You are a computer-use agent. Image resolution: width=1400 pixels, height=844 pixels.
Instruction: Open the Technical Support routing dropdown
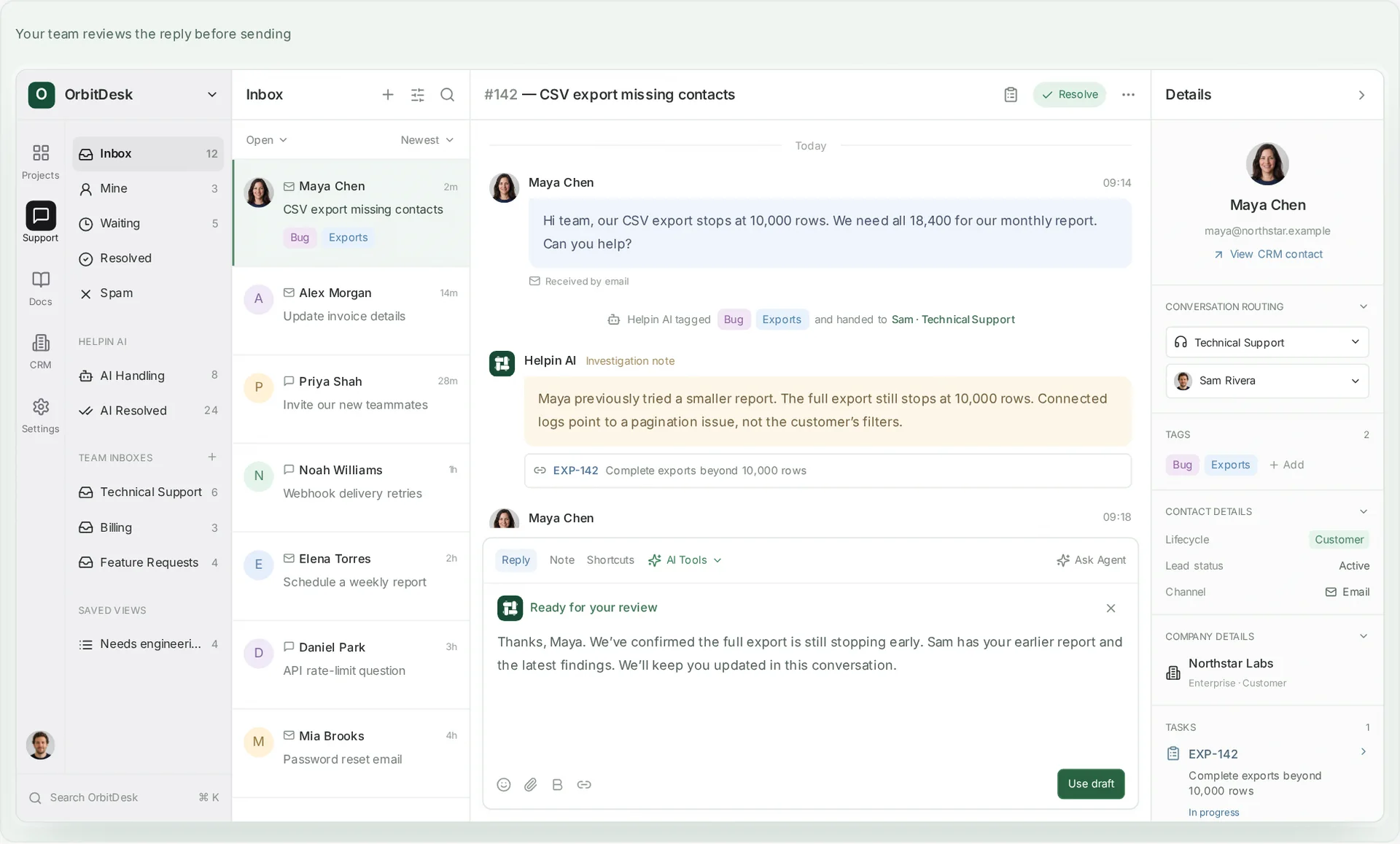pos(1267,342)
